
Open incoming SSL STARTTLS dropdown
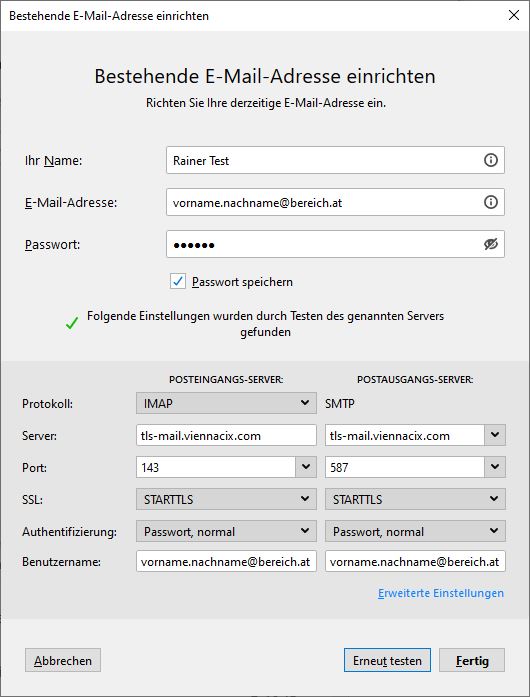[x=226, y=499]
